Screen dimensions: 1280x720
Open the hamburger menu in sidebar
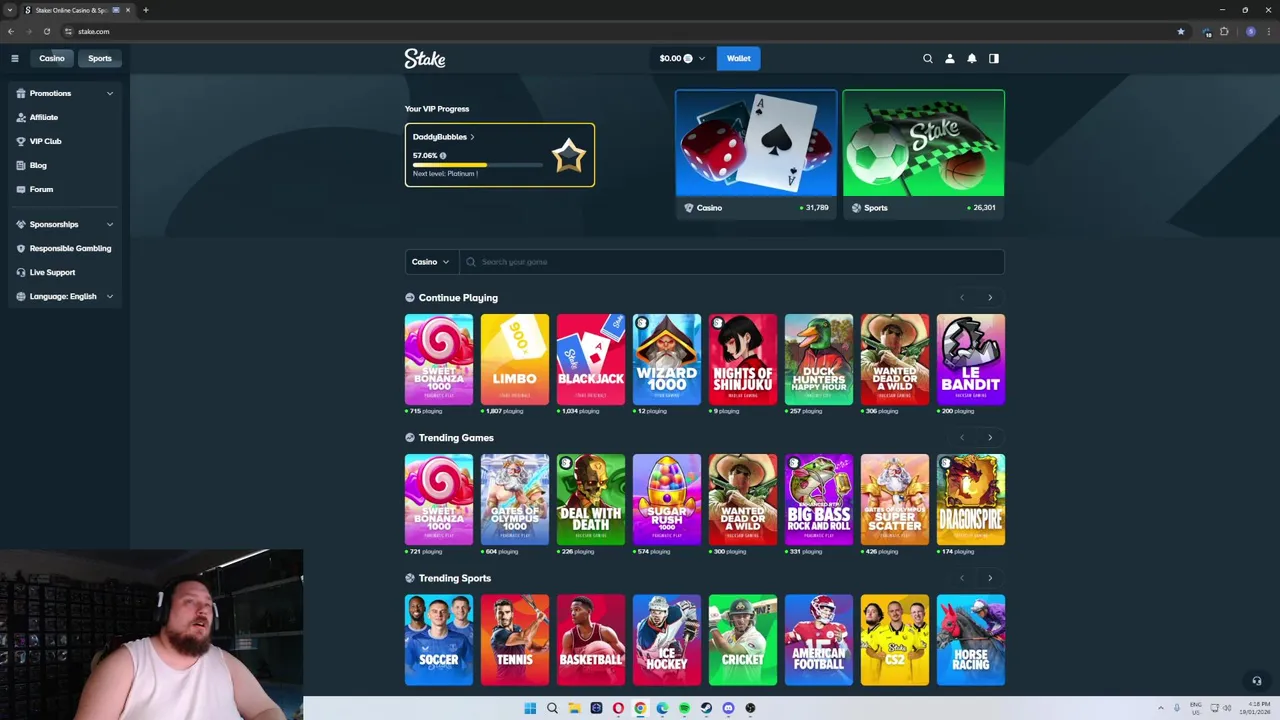(x=15, y=58)
